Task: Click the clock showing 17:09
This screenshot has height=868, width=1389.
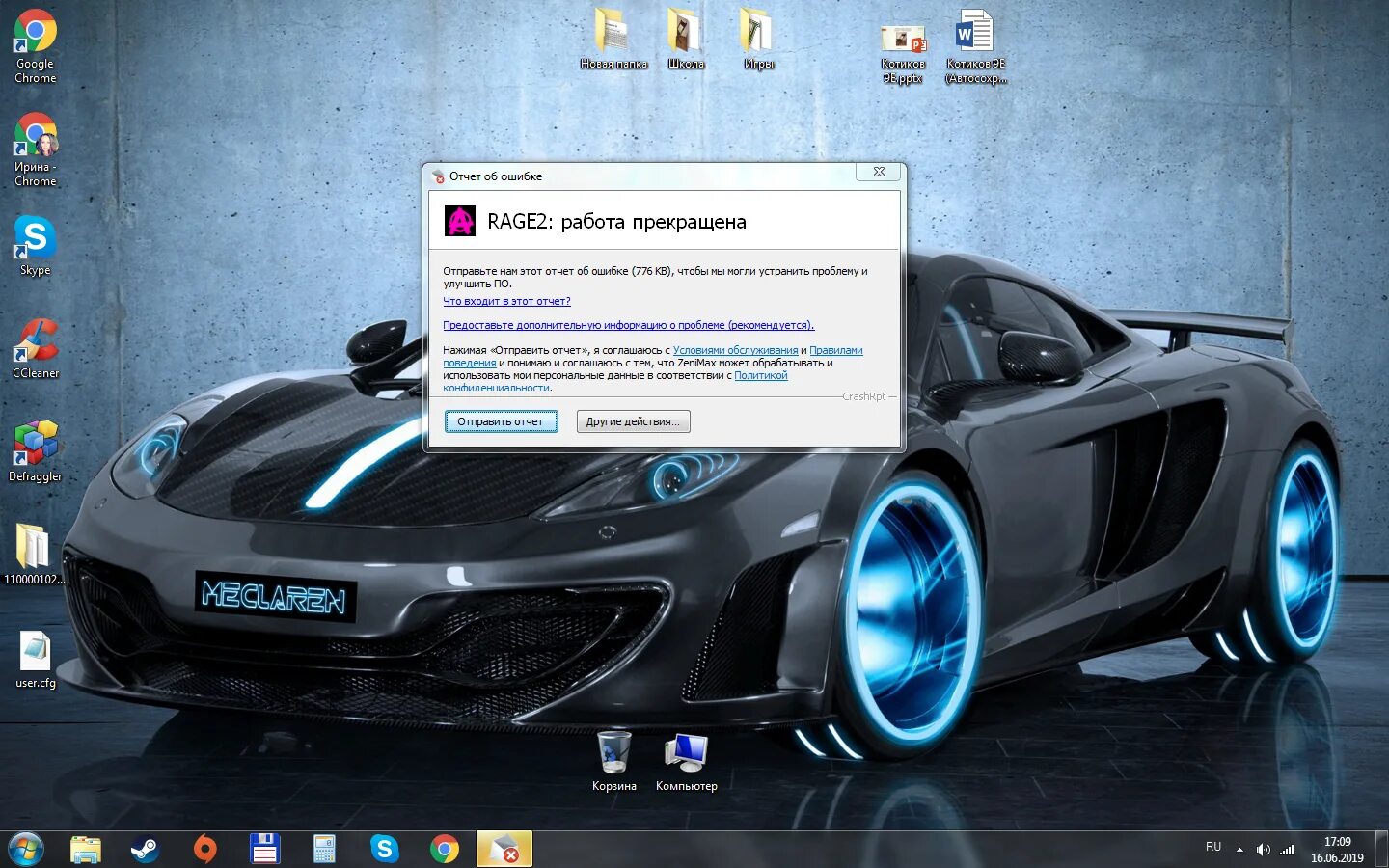Action: 1337,842
